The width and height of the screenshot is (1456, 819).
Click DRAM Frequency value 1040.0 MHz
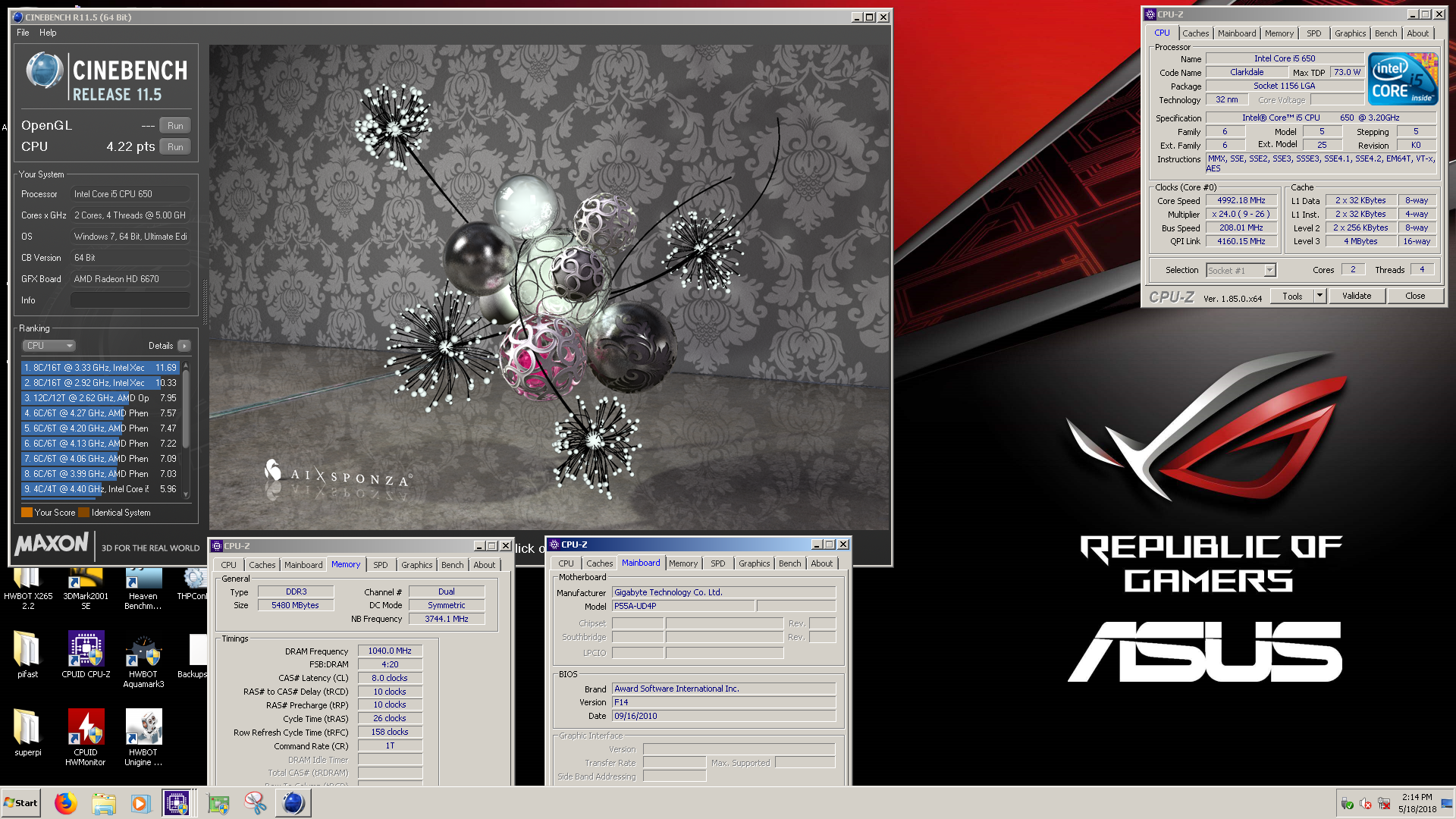pyautogui.click(x=390, y=651)
